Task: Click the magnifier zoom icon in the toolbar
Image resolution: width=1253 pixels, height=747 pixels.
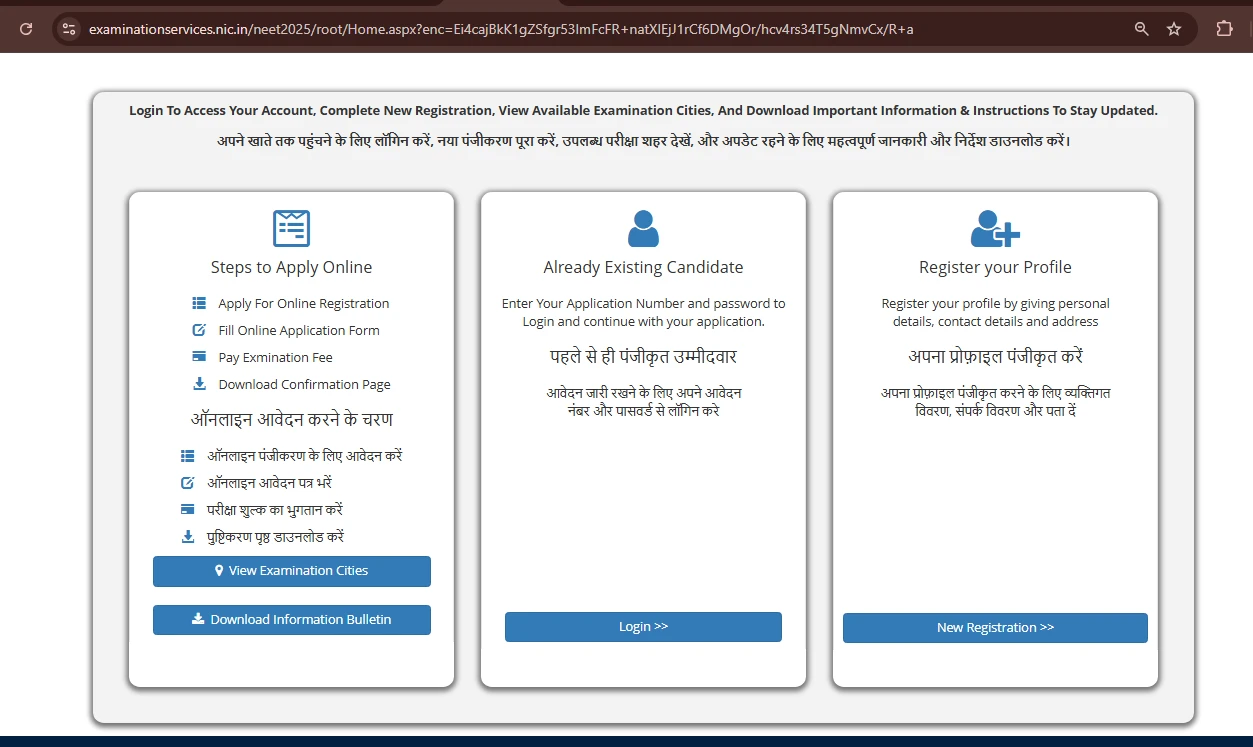Action: [1141, 29]
